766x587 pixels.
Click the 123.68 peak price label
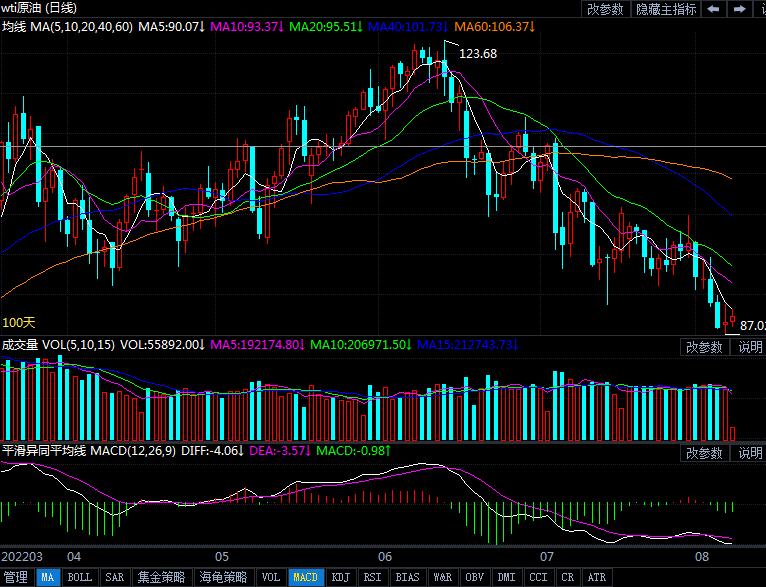(x=478, y=54)
